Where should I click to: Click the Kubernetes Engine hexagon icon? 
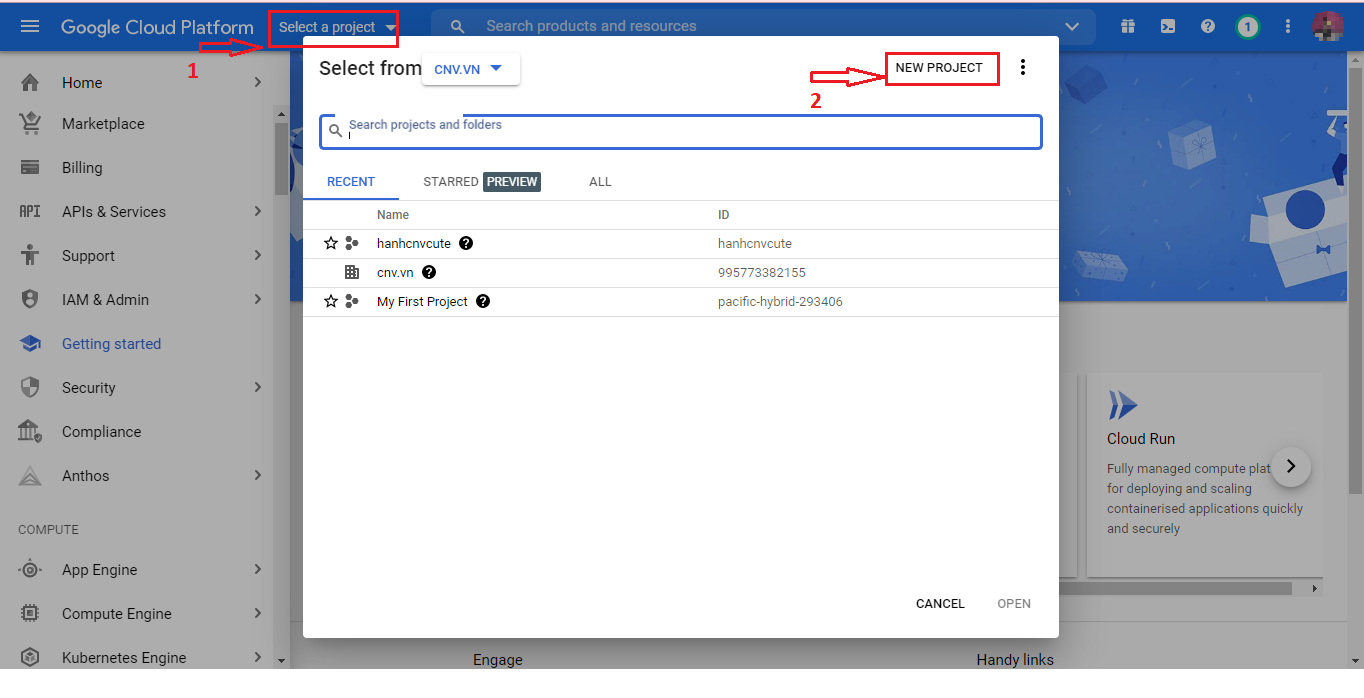[30, 658]
